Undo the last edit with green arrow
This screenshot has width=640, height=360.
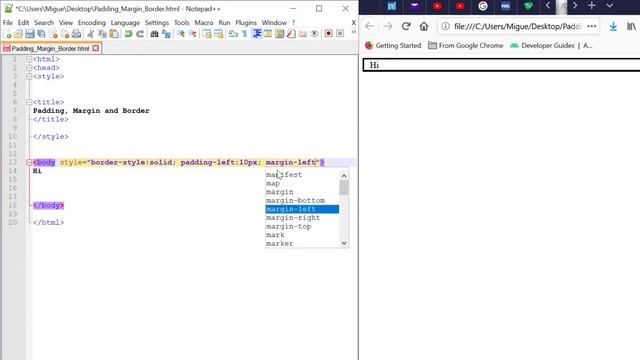tap(128, 34)
